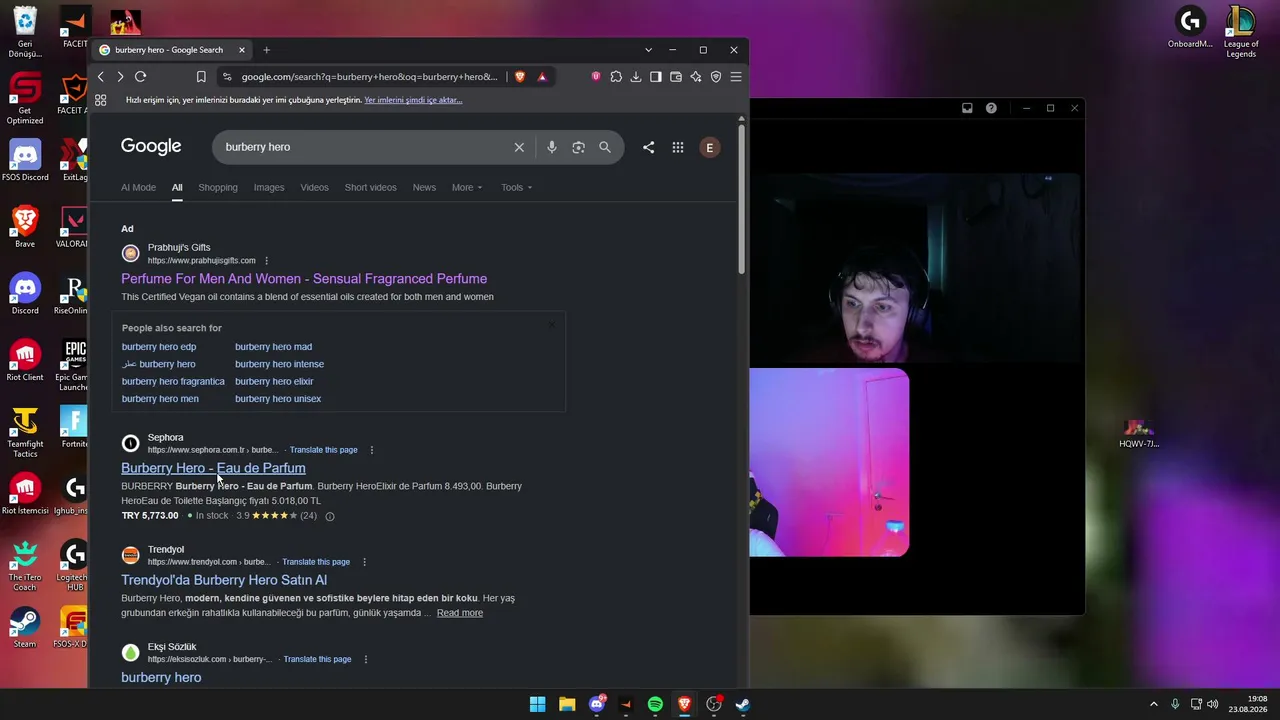Open options for Ekşi Sözlük result
This screenshot has height=720, width=1280.
366,660
